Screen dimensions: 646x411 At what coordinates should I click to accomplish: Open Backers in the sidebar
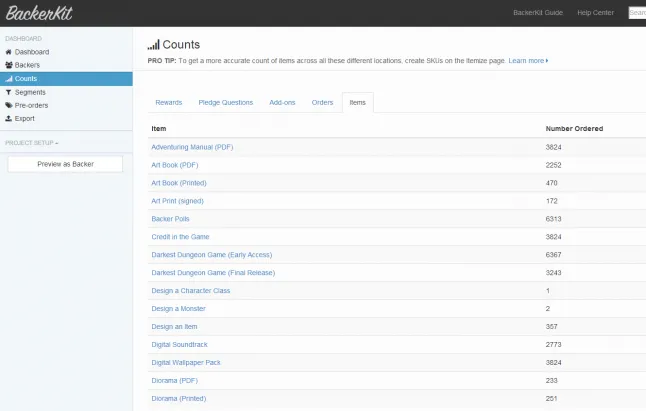coord(27,65)
